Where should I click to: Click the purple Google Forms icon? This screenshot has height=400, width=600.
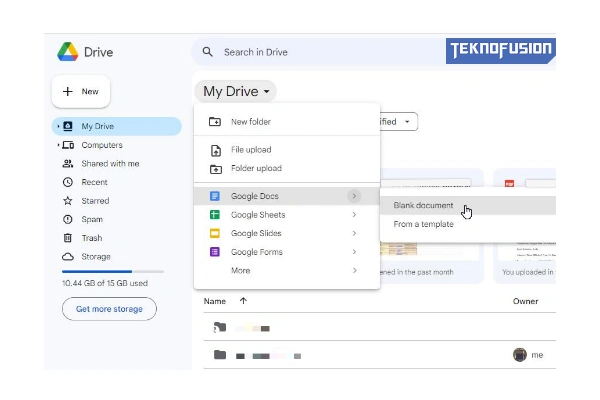click(x=215, y=252)
